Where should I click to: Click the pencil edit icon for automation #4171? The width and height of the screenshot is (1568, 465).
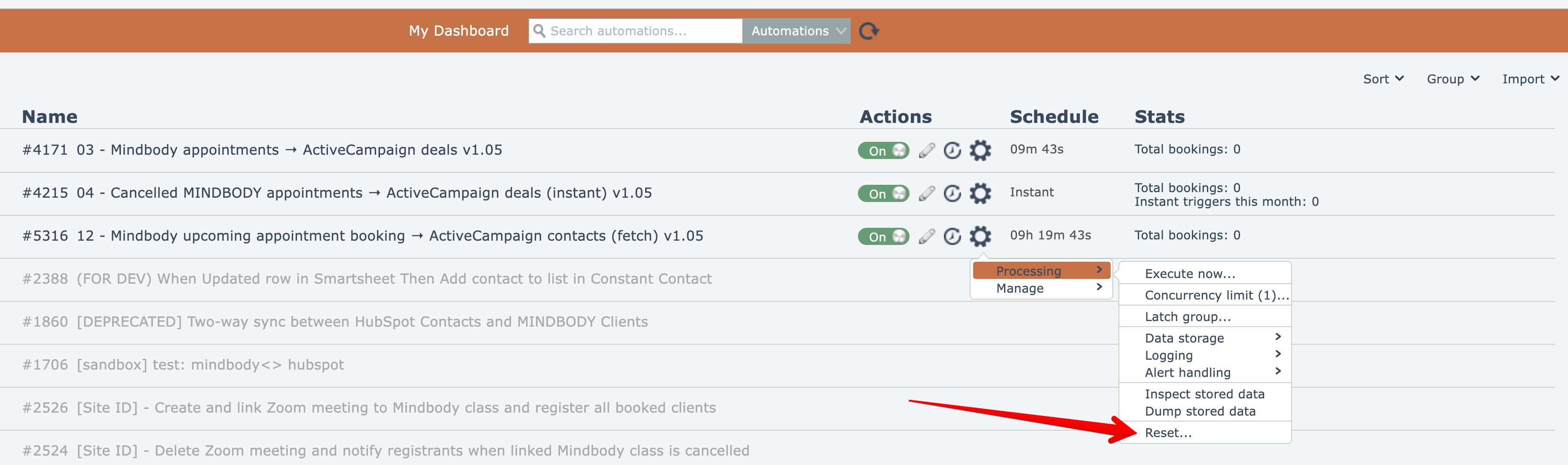point(926,150)
